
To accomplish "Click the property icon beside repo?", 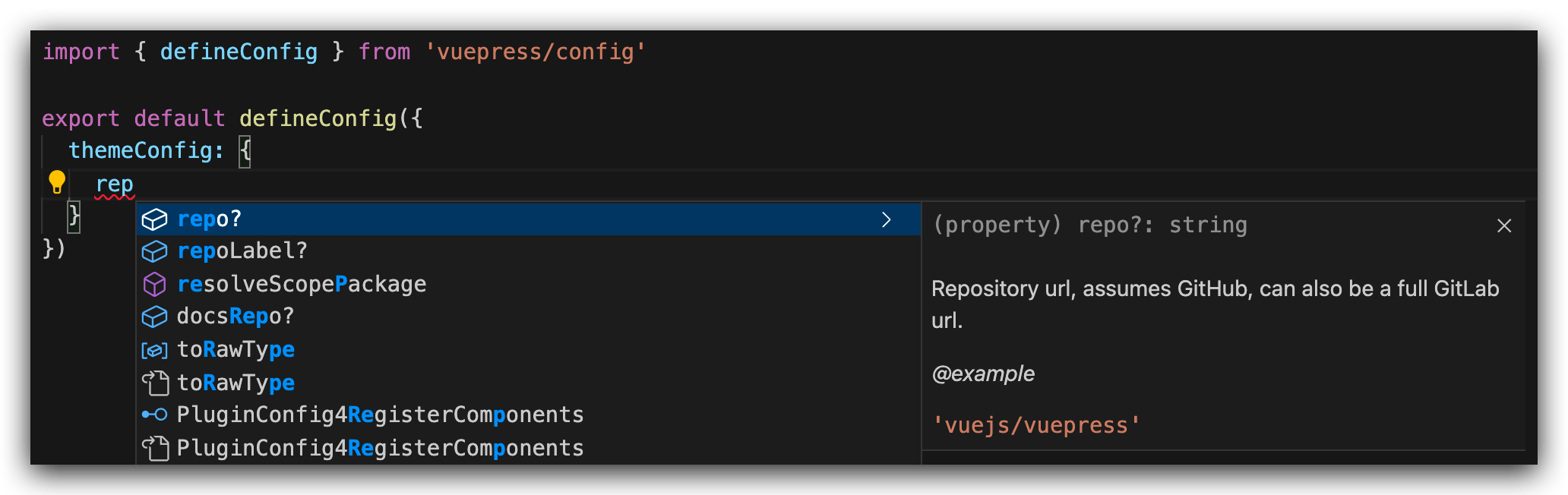I will click(154, 219).
